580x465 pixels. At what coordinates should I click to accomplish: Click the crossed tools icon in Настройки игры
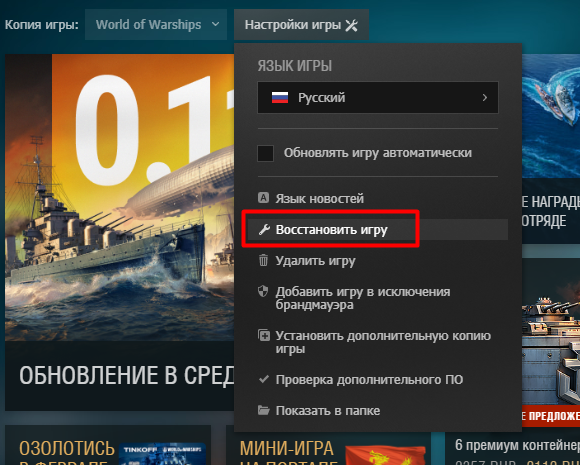[351, 25]
